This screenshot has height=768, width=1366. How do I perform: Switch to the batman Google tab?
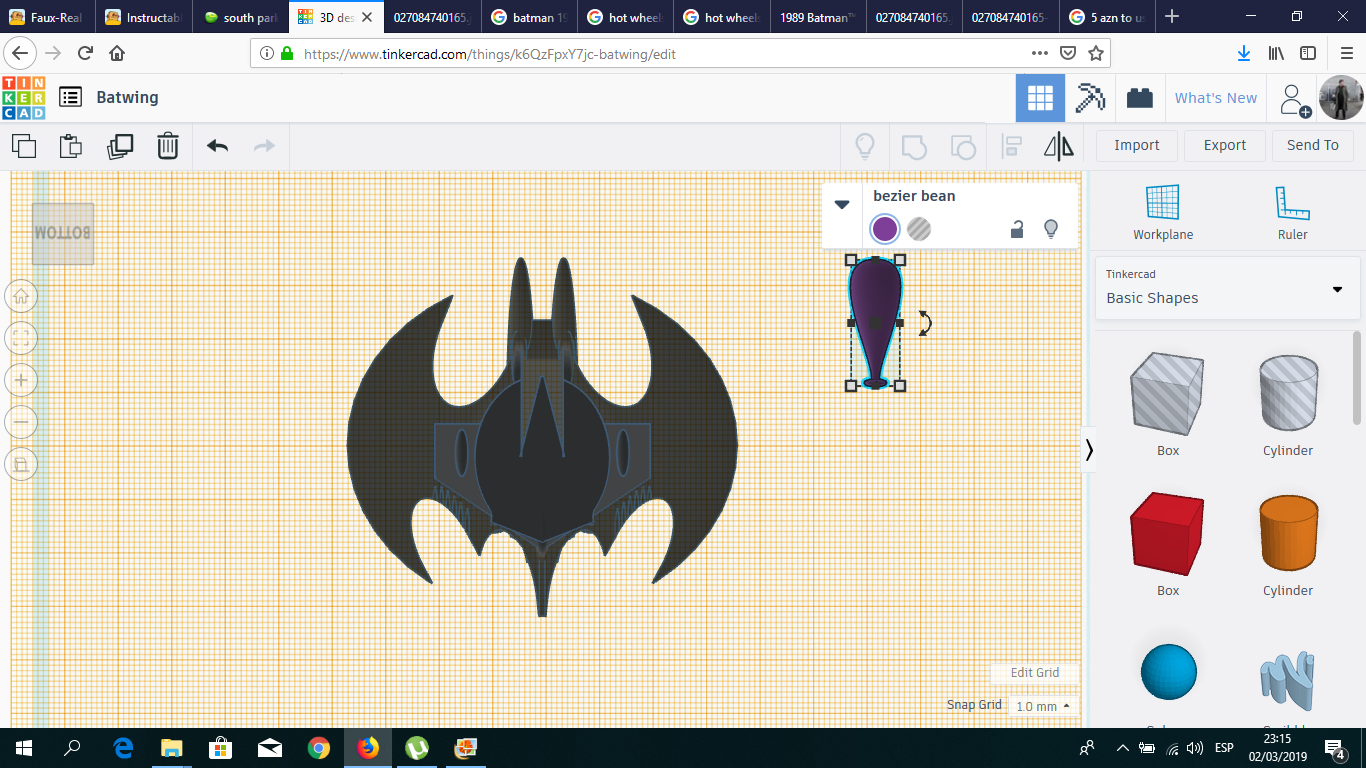(530, 17)
